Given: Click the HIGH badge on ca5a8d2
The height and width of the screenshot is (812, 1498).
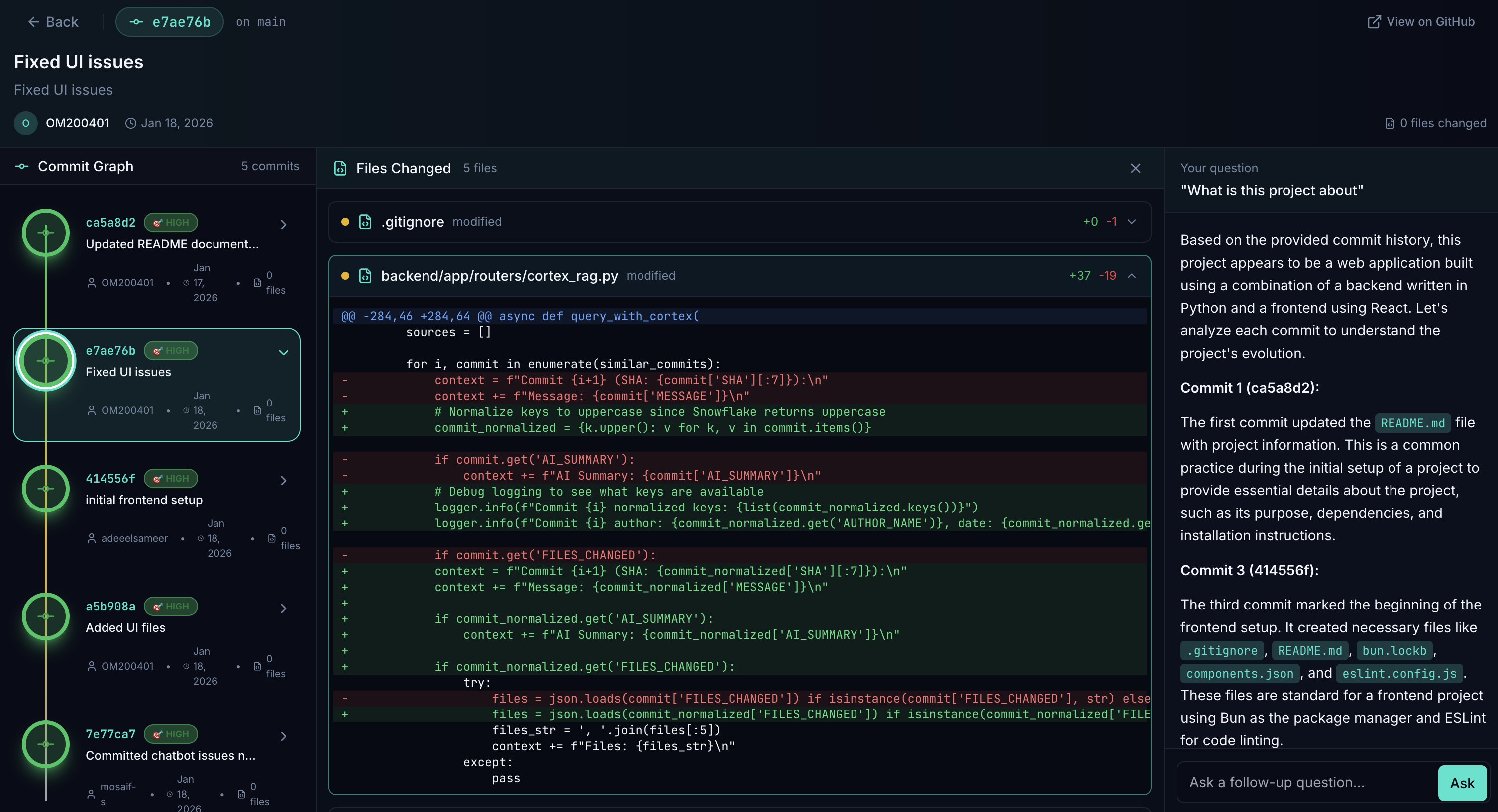Looking at the screenshot, I should coord(171,222).
